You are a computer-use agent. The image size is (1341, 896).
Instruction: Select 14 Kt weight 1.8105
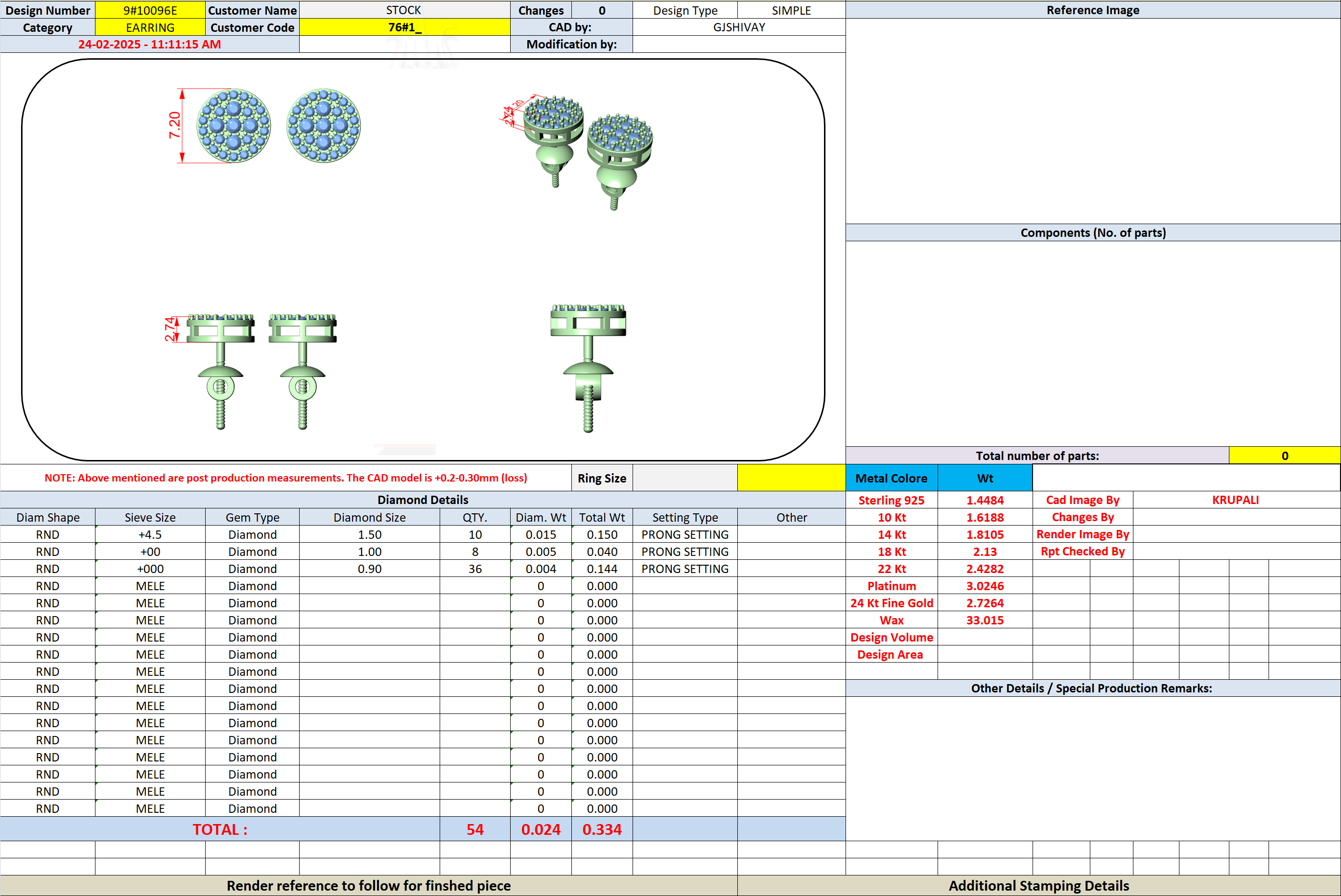[x=985, y=534]
